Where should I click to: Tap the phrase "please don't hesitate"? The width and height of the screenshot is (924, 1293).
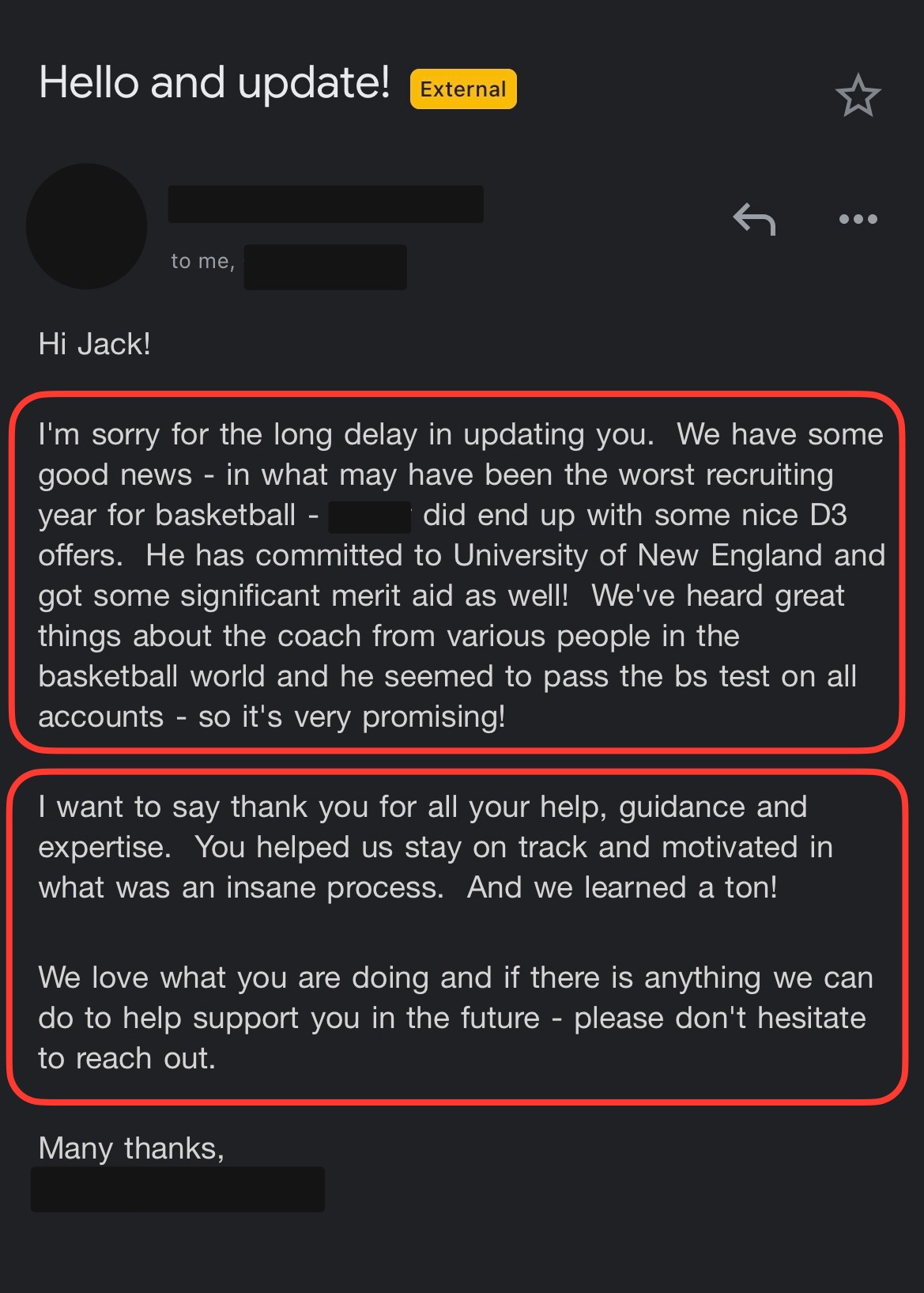(x=719, y=1018)
